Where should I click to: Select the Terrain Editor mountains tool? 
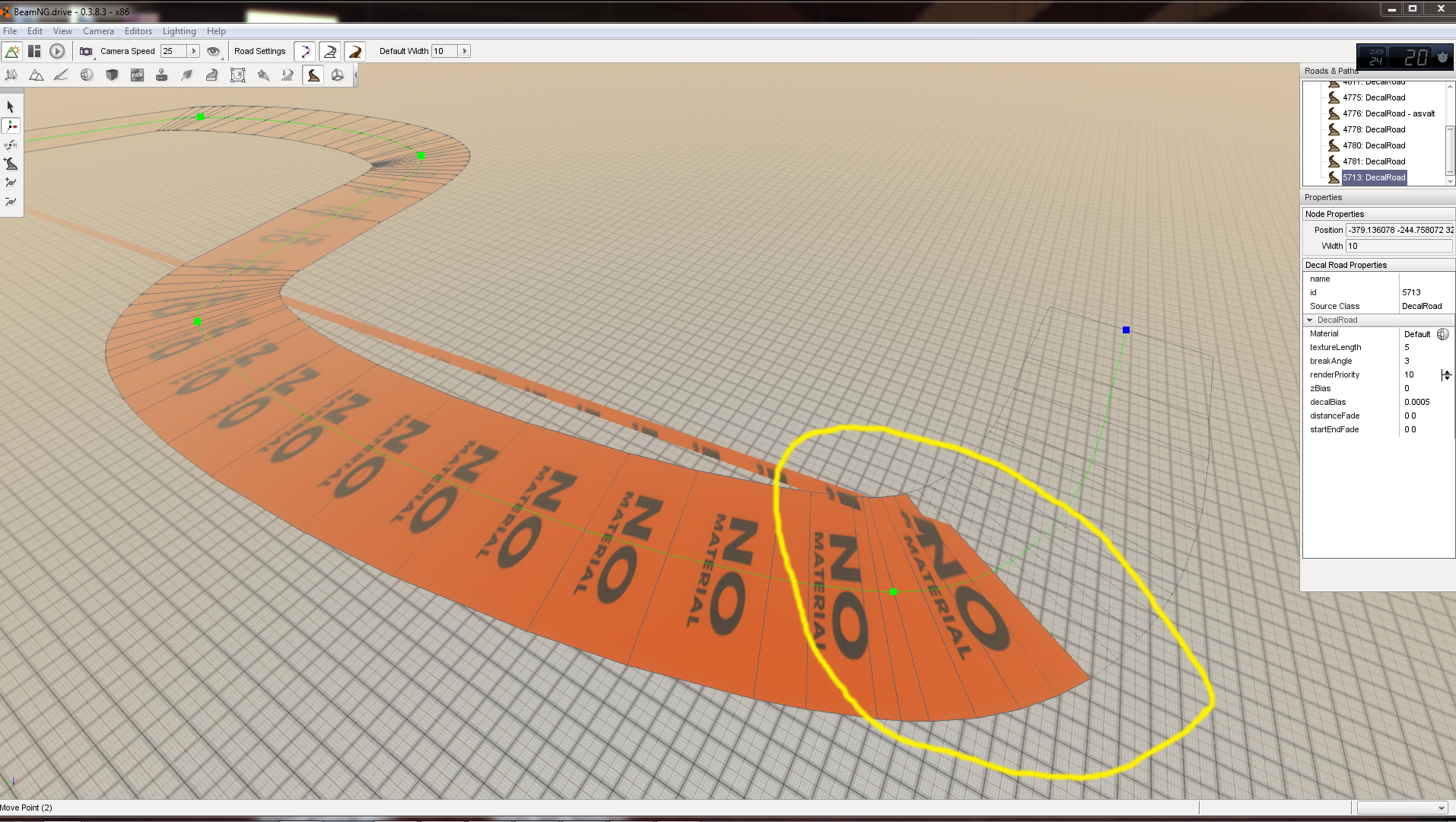tap(36, 75)
